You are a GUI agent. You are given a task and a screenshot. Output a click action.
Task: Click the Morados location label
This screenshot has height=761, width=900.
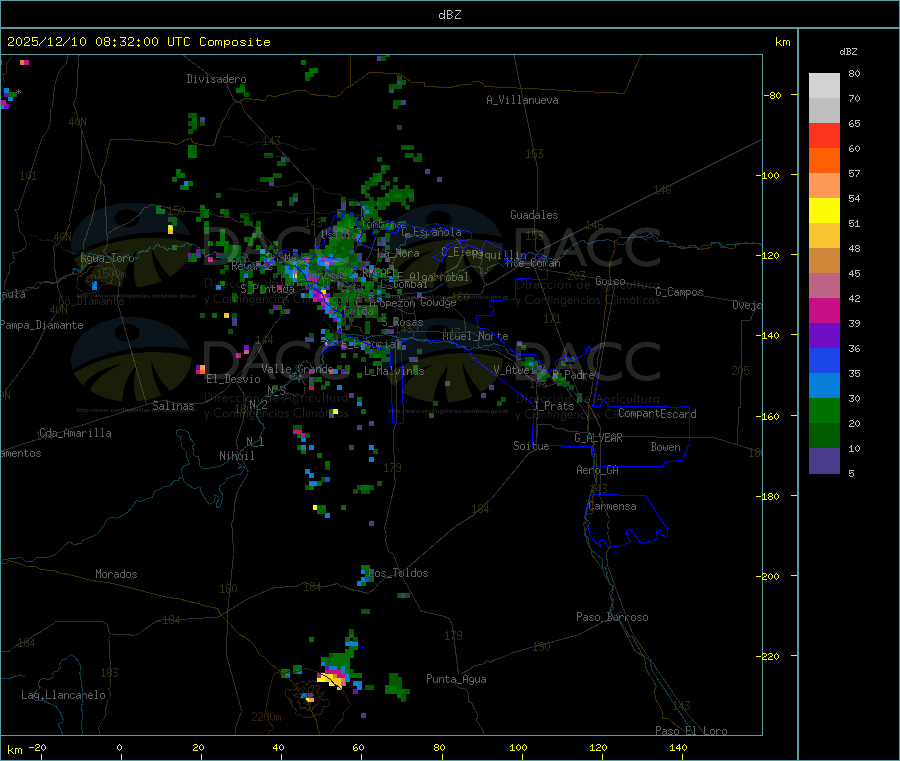coord(116,574)
